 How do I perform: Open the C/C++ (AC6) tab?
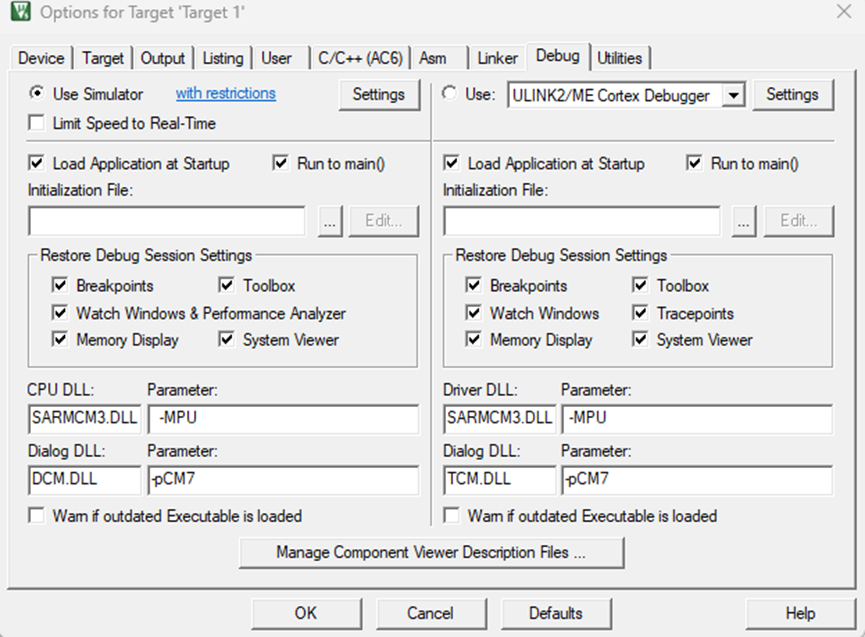coord(360,58)
